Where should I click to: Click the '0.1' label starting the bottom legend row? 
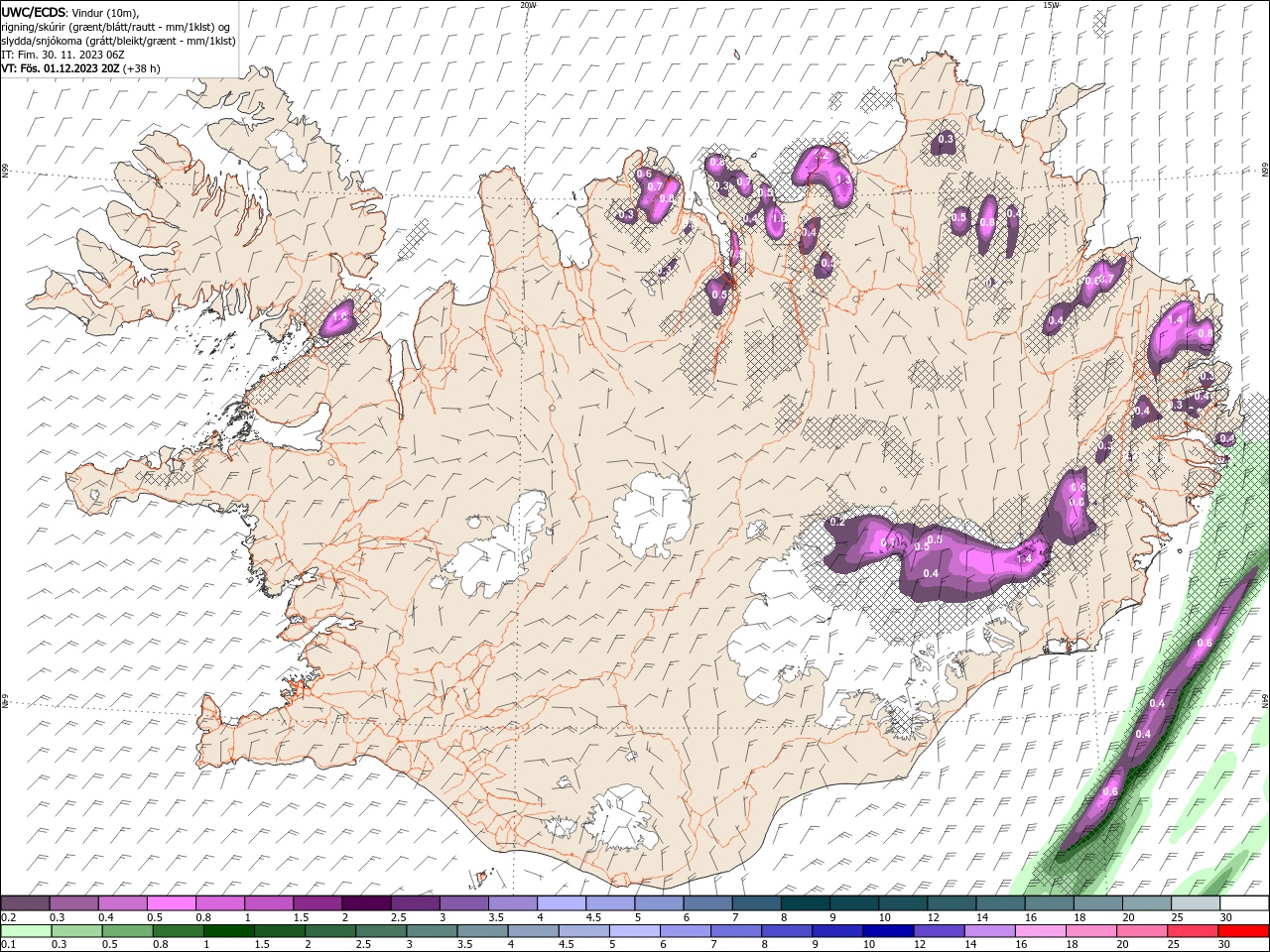click(x=9, y=945)
